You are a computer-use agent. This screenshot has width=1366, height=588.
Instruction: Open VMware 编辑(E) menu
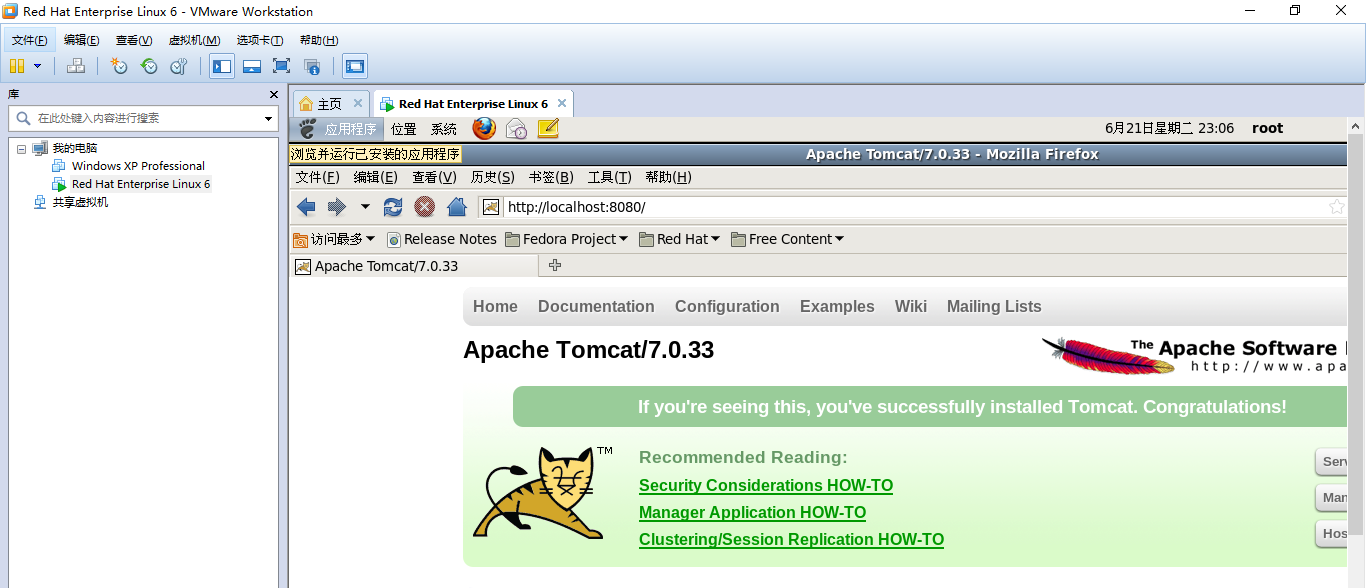[82, 40]
